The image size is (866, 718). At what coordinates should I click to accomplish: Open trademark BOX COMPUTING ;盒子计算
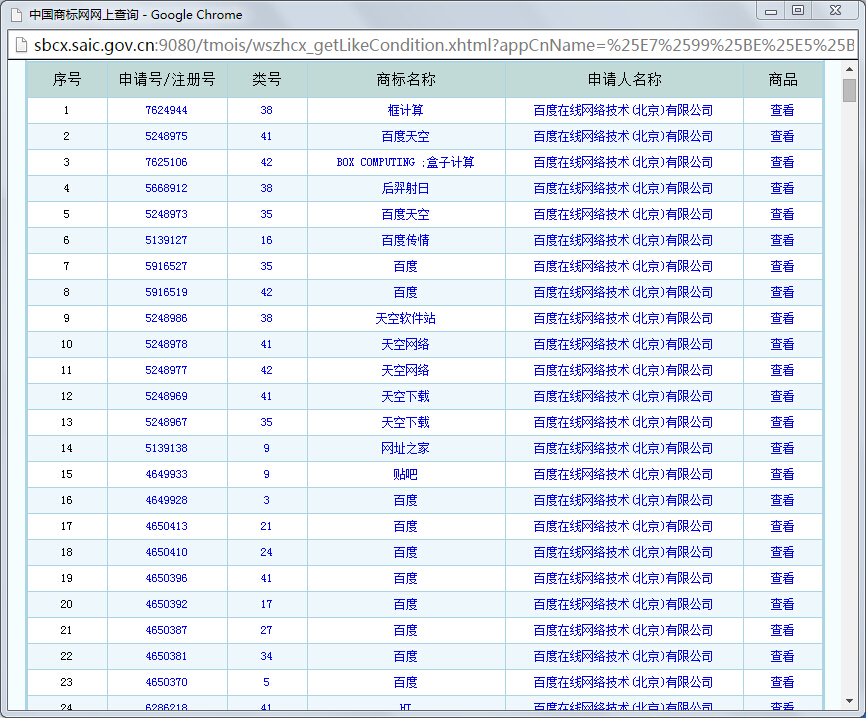(x=405, y=162)
